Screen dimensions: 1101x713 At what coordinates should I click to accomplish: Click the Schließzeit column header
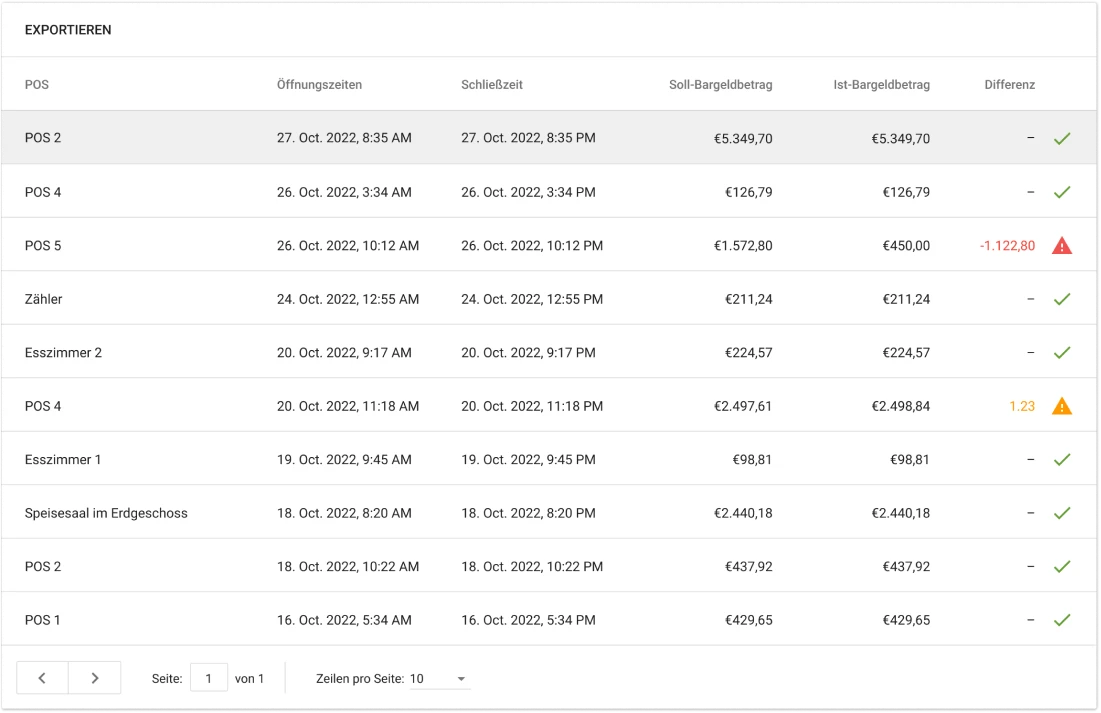(x=492, y=85)
